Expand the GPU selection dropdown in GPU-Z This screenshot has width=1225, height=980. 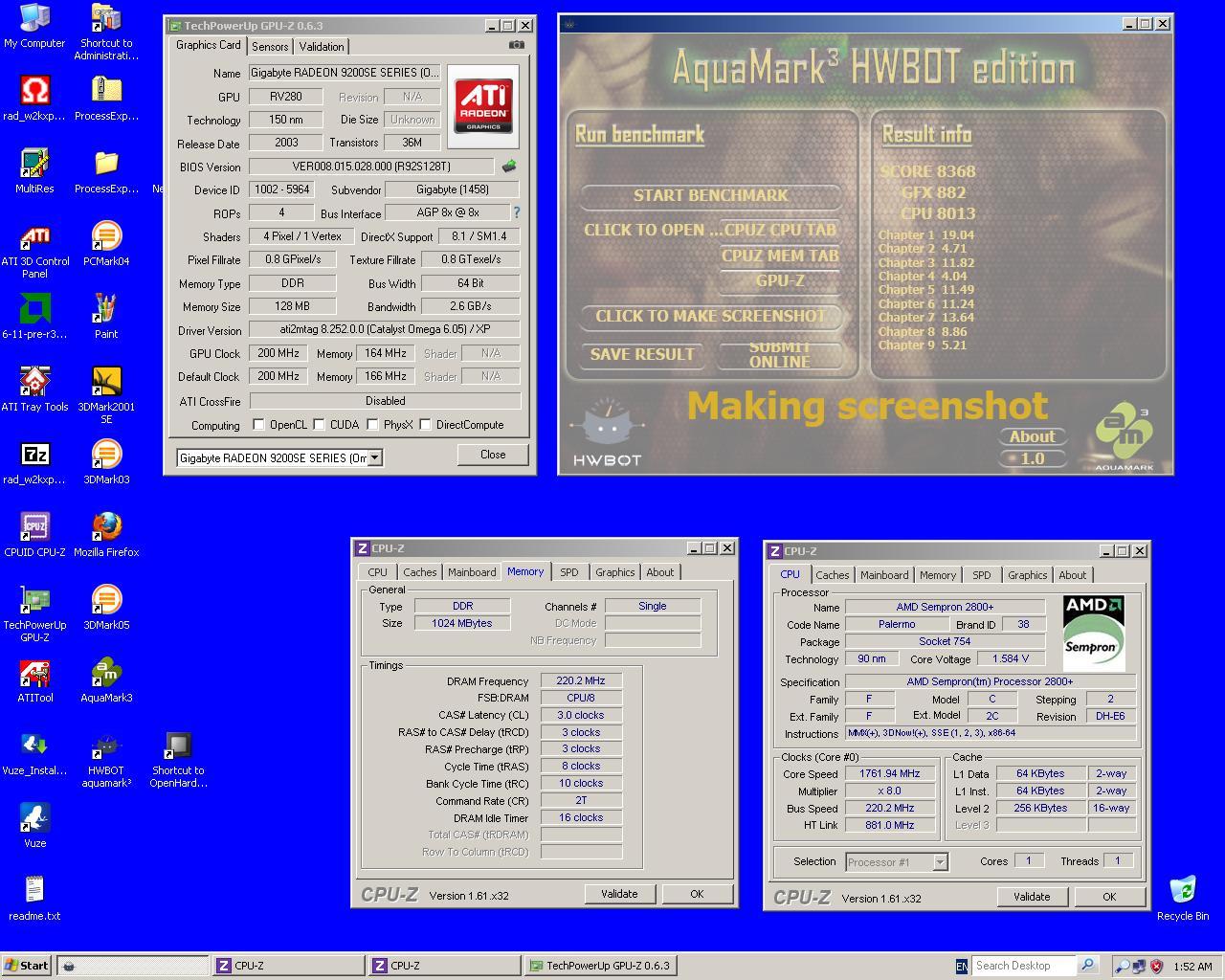[x=375, y=457]
